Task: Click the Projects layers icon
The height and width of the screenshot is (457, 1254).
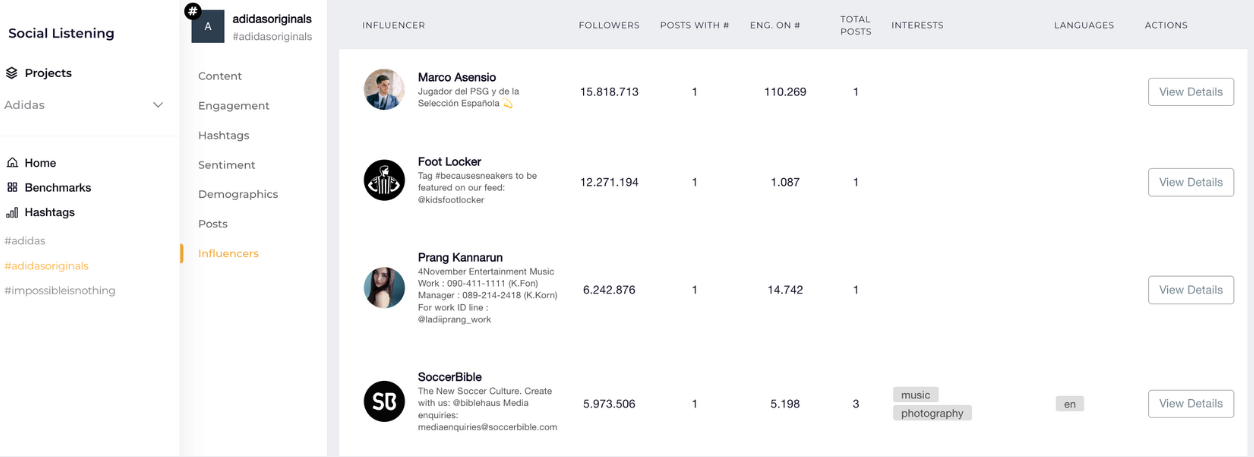Action: [12, 73]
